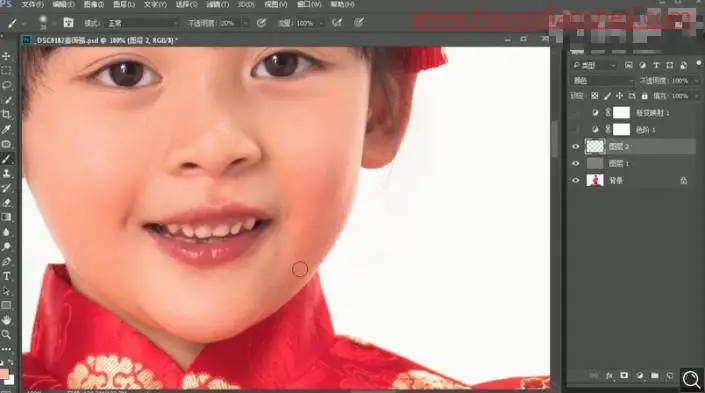This screenshot has width=705, height=393.
Task: Select the Brush tool in toolbox
Action: (6, 159)
